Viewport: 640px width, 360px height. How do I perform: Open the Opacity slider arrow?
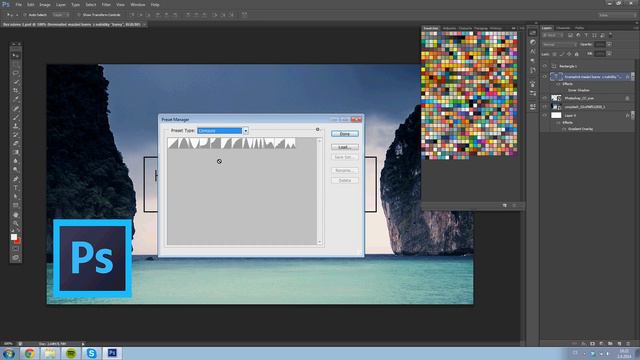(x=609, y=44)
